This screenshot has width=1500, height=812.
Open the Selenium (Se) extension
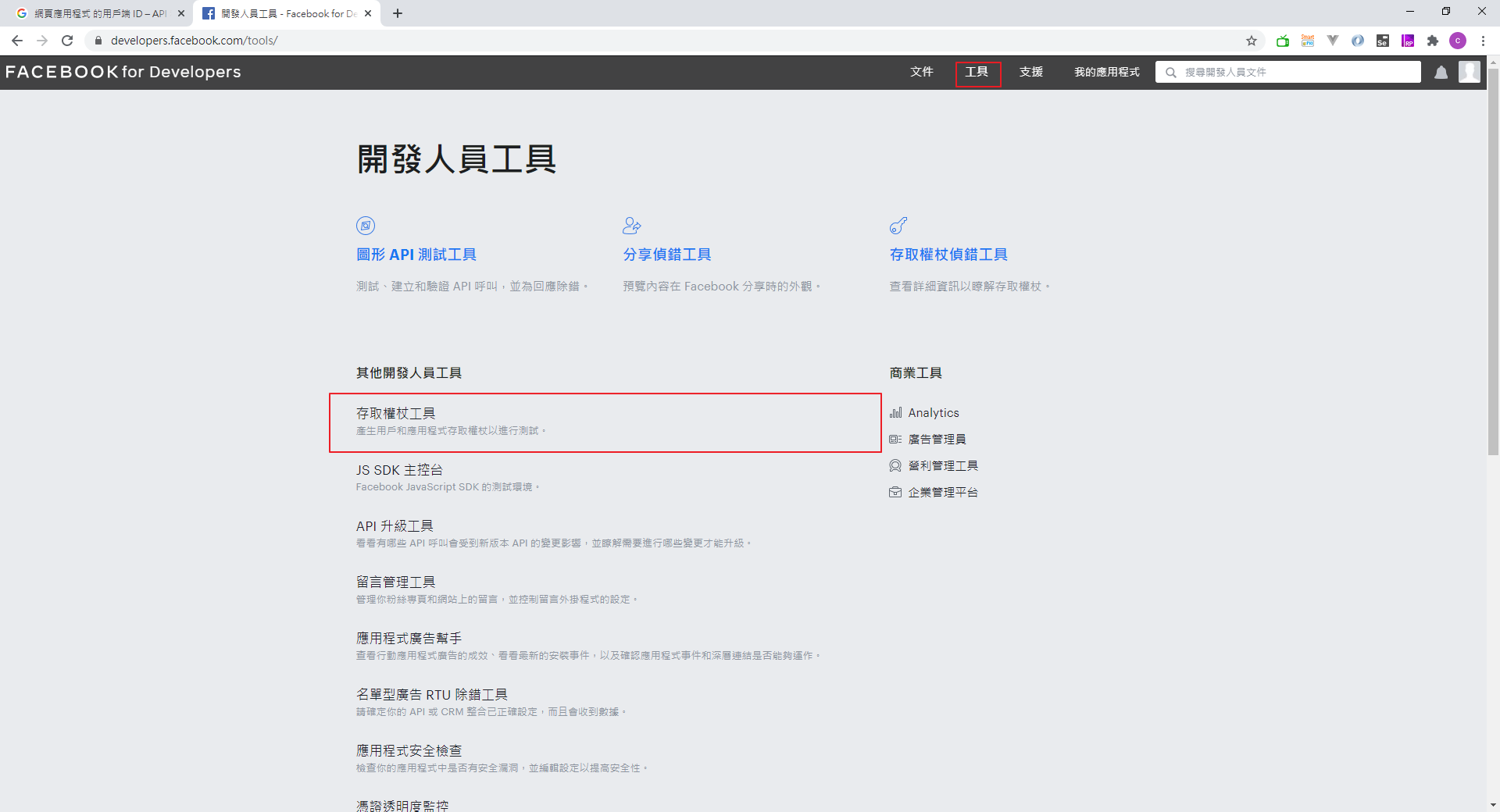pos(1383,41)
